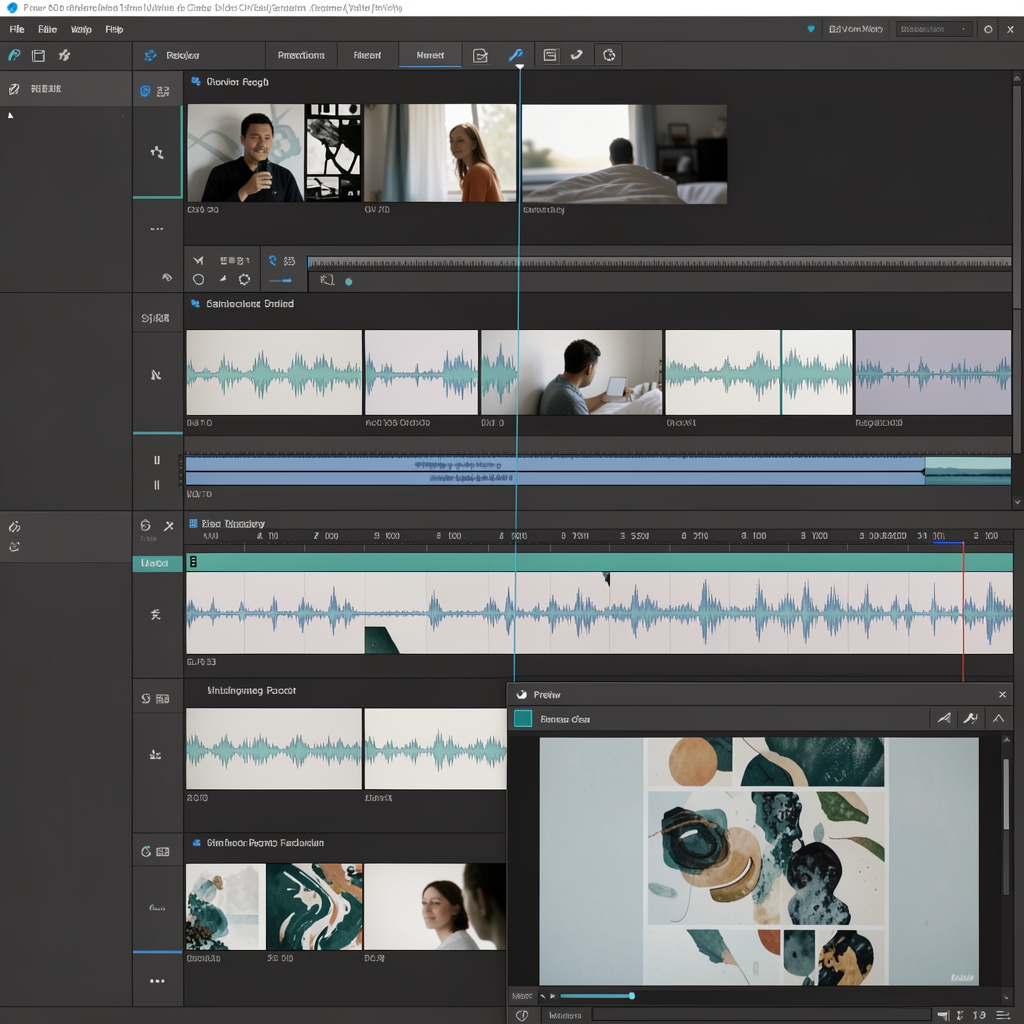The image size is (1024, 1024).
Task: Click the lightning bolt icon at the top left
Action: point(64,56)
